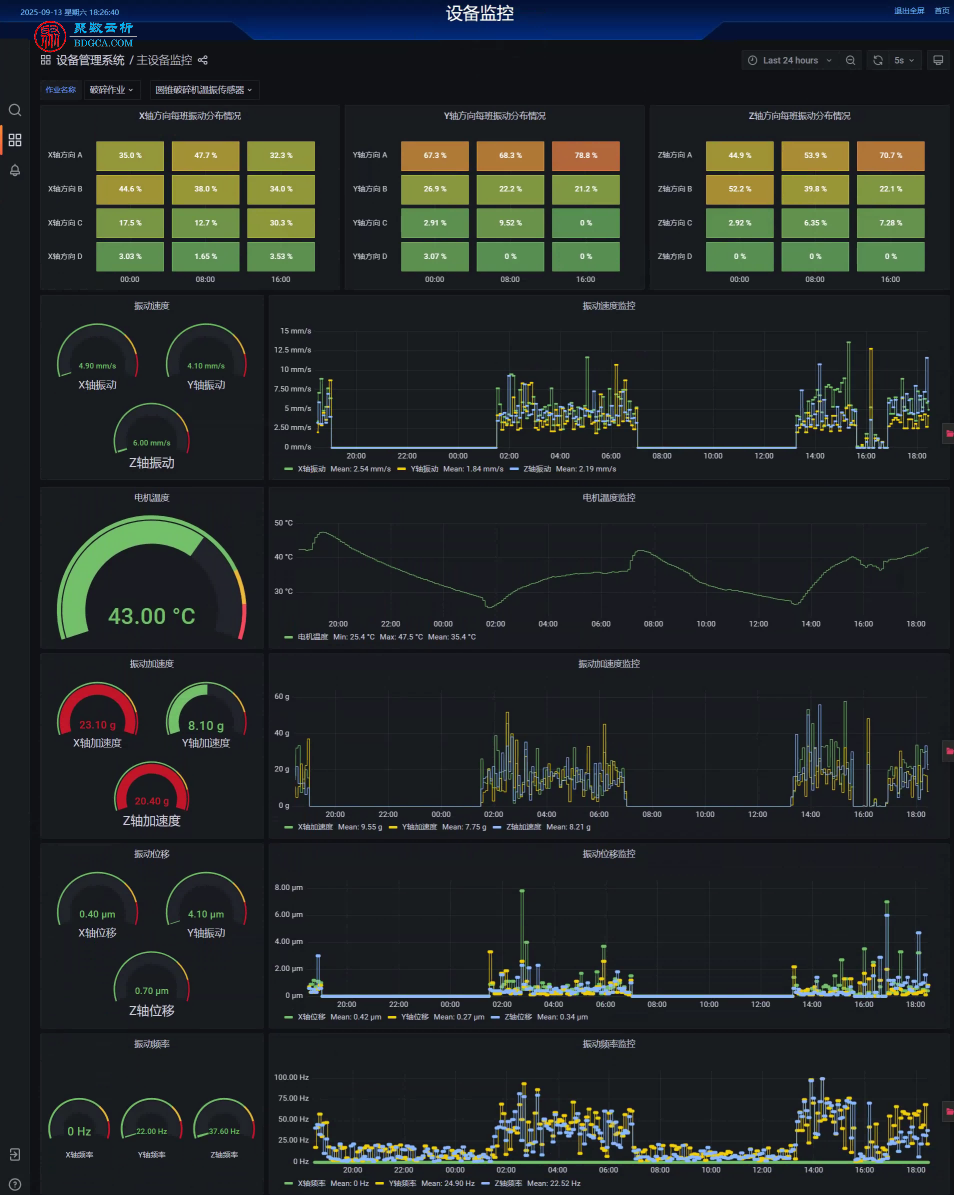The width and height of the screenshot is (954, 1195).
Task: Toggle the Y轴加速度 series in acceleration legend
Action: (419, 827)
